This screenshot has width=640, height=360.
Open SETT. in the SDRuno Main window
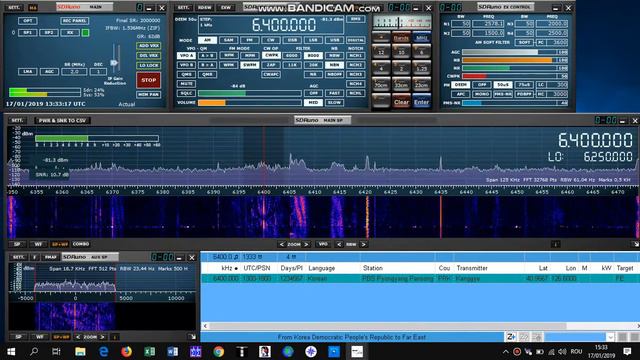[x=14, y=7]
